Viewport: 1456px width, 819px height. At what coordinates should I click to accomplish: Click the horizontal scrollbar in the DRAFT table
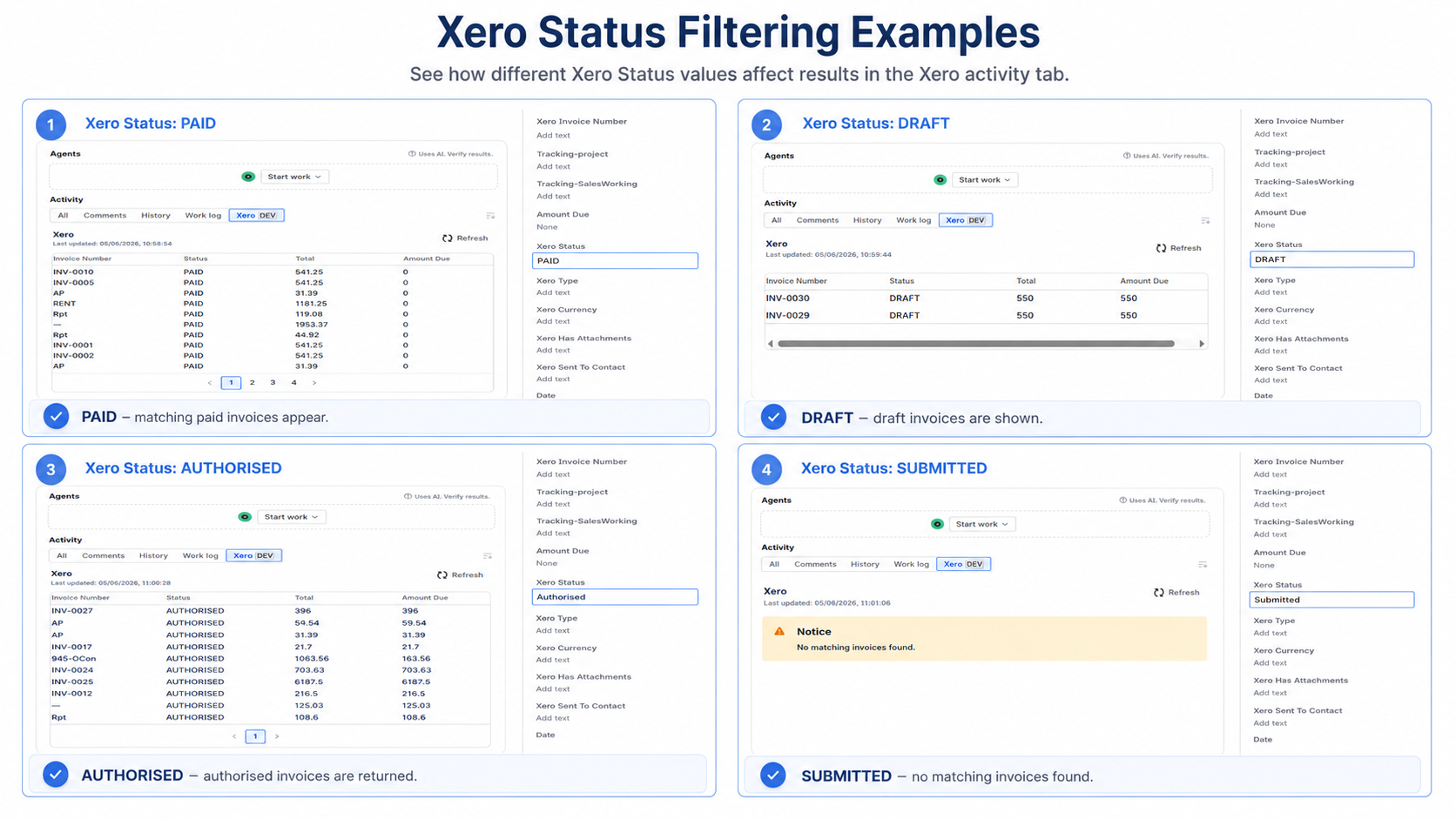click(975, 344)
